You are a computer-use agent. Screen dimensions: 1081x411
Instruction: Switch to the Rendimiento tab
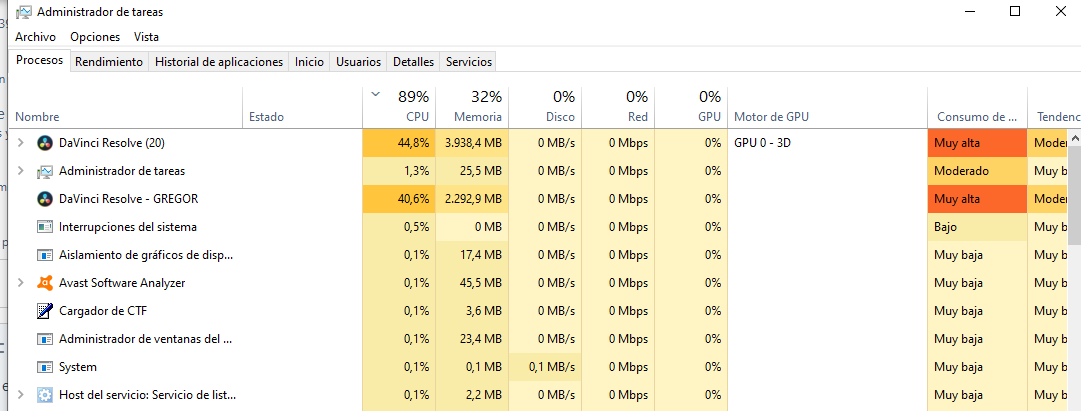pos(109,62)
